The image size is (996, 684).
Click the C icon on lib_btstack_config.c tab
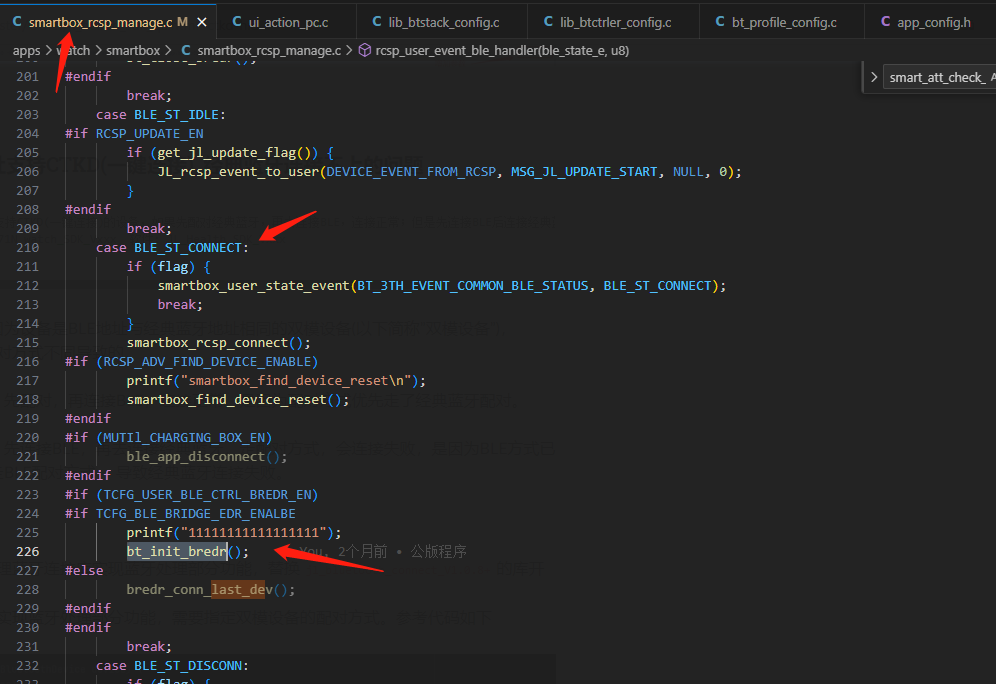click(x=377, y=22)
